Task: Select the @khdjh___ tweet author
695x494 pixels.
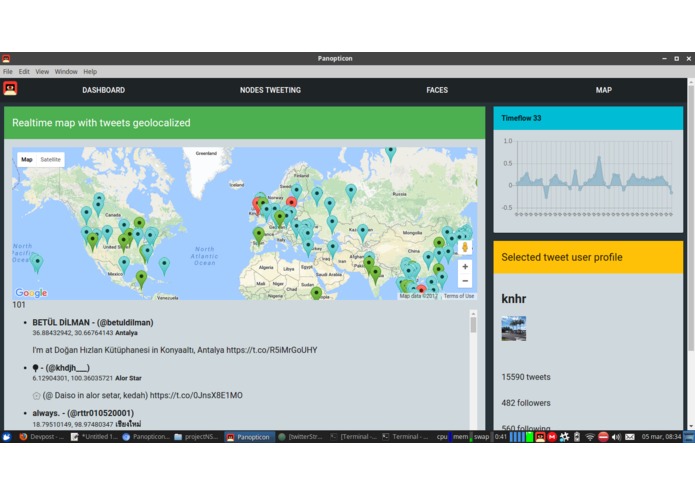Action: click(x=61, y=368)
